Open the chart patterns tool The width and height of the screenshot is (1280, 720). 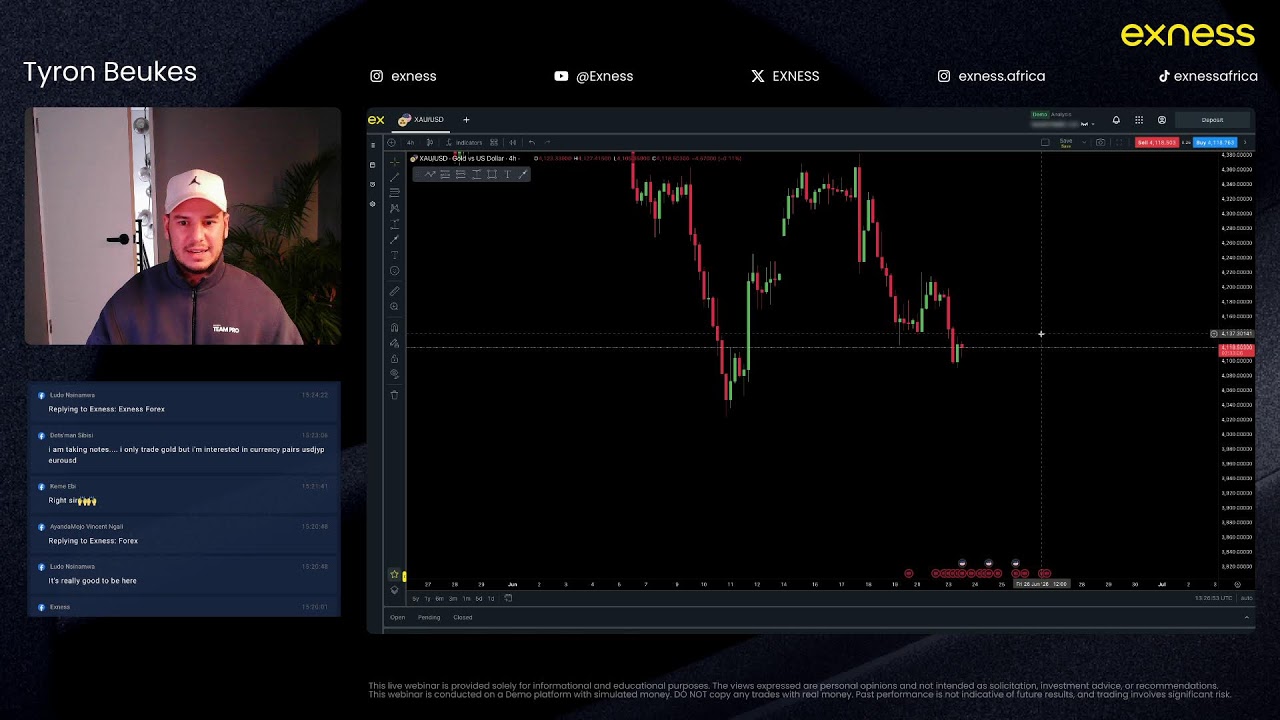click(x=394, y=208)
